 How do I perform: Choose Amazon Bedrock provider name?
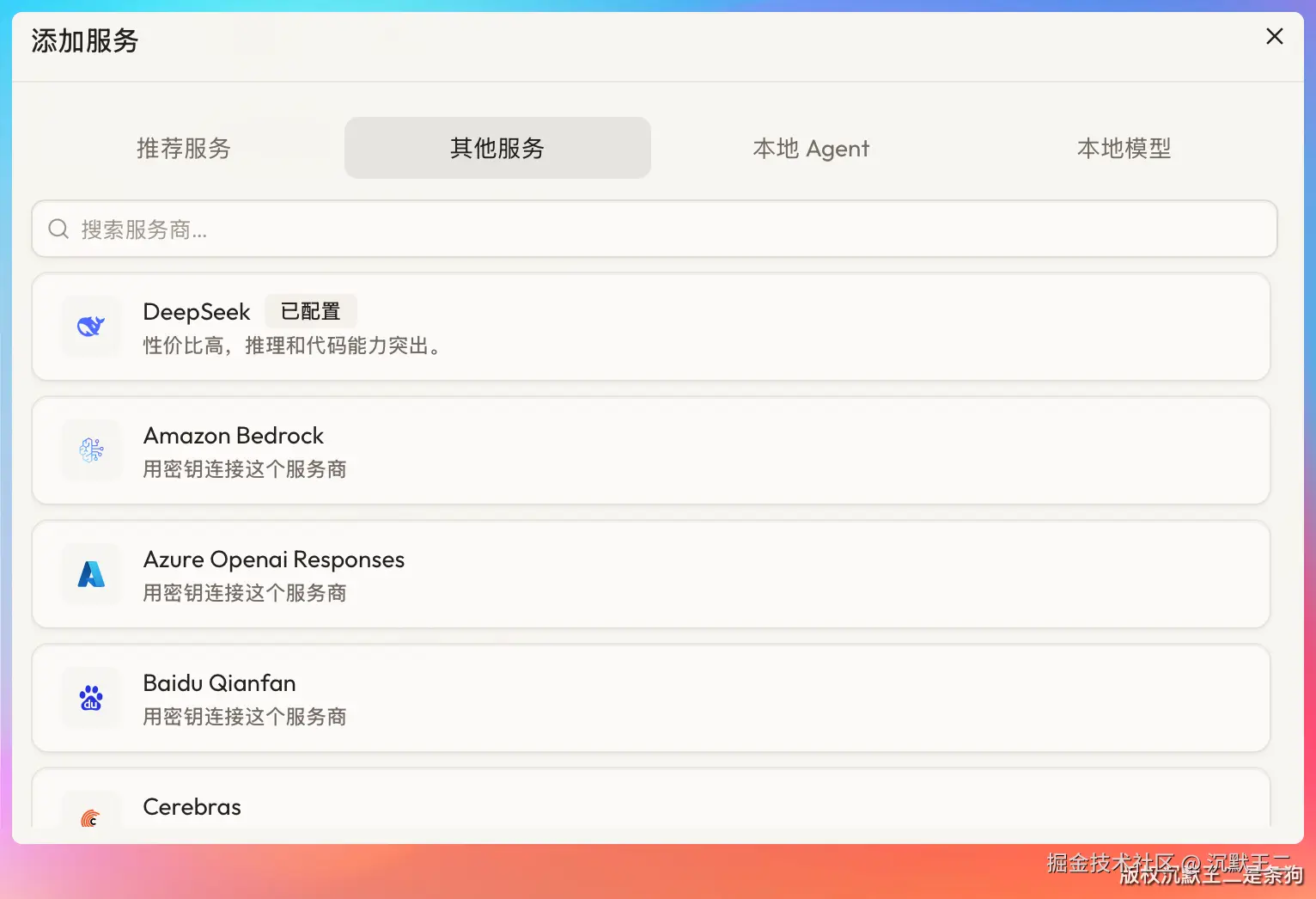pyautogui.click(x=234, y=436)
